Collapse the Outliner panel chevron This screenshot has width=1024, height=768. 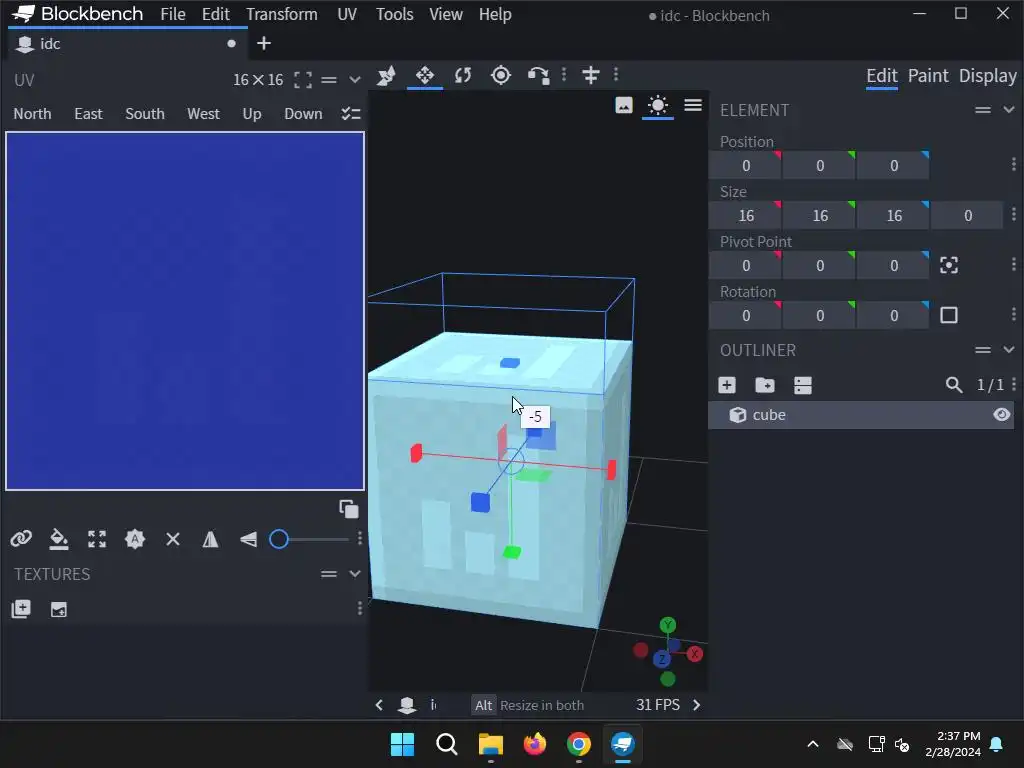[x=1009, y=350]
